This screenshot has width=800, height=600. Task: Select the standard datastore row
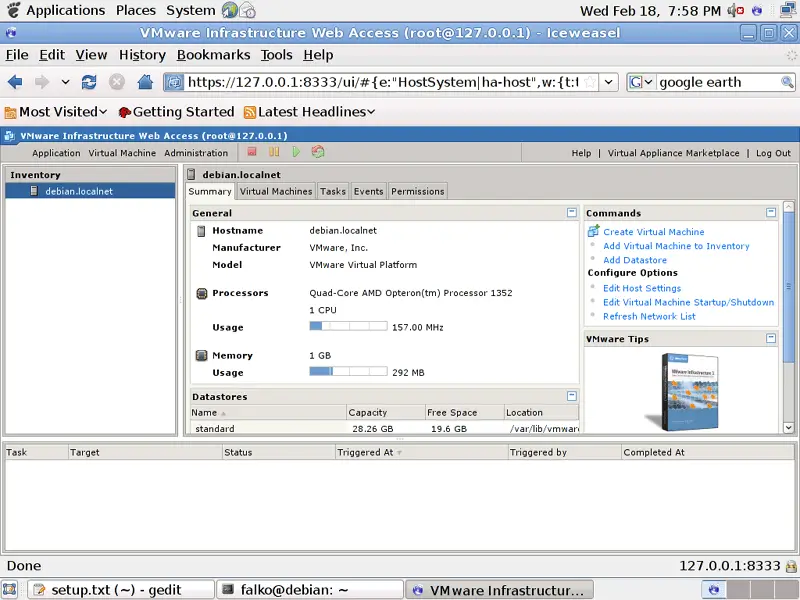click(x=385, y=428)
